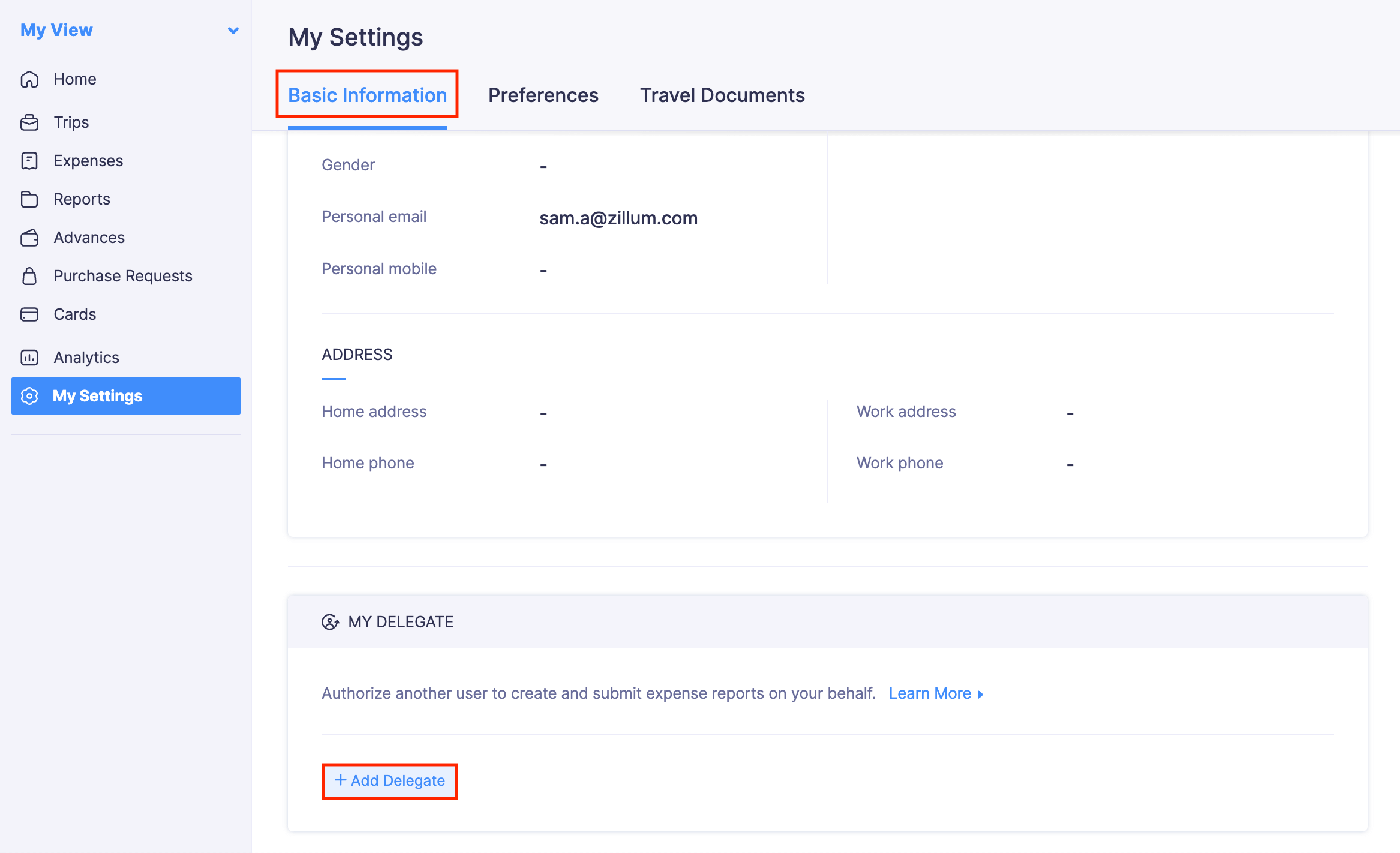This screenshot has height=853, width=1400.
Task: Click the Gender field label
Action: point(348,165)
